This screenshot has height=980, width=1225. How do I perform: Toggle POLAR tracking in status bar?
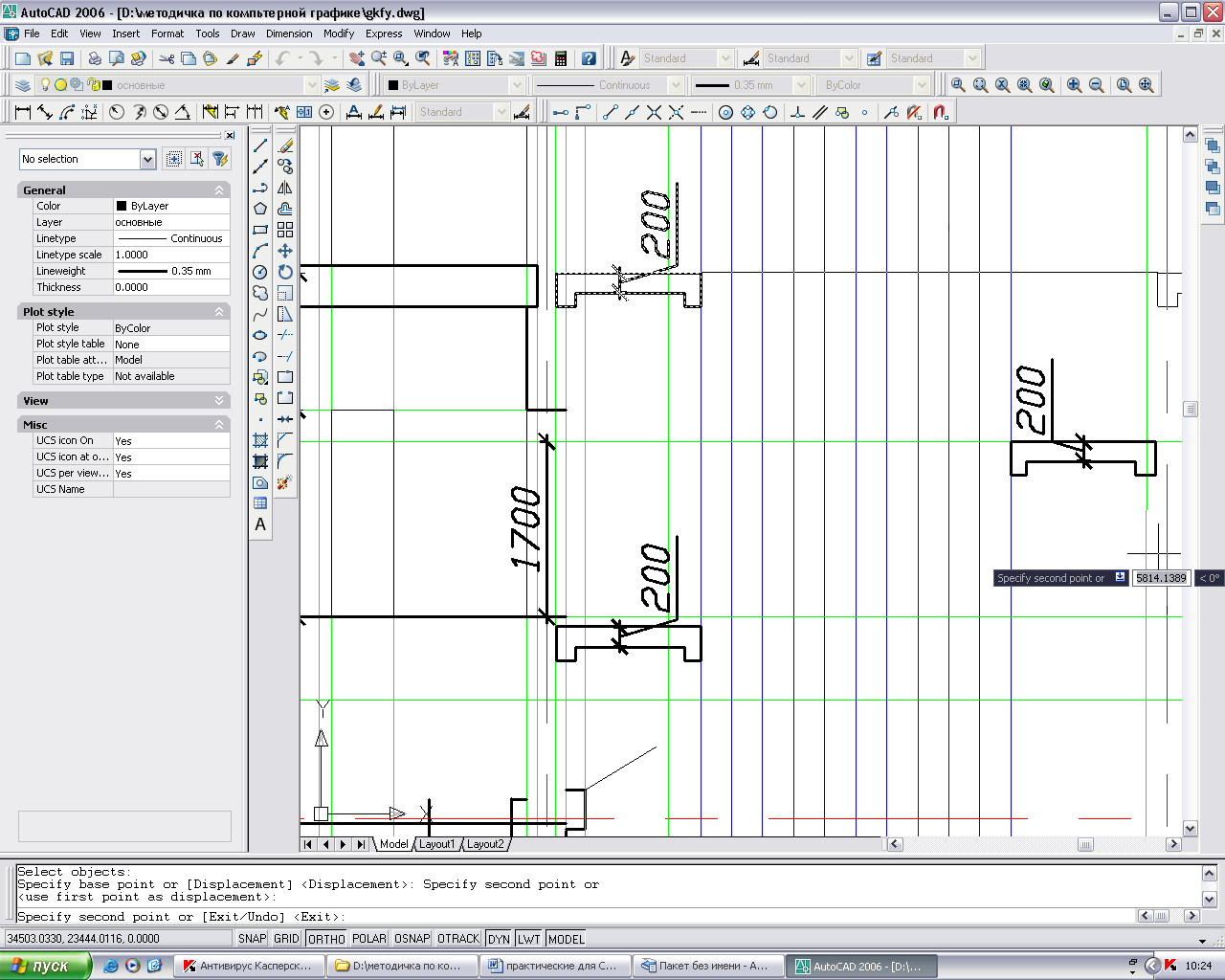tap(369, 939)
